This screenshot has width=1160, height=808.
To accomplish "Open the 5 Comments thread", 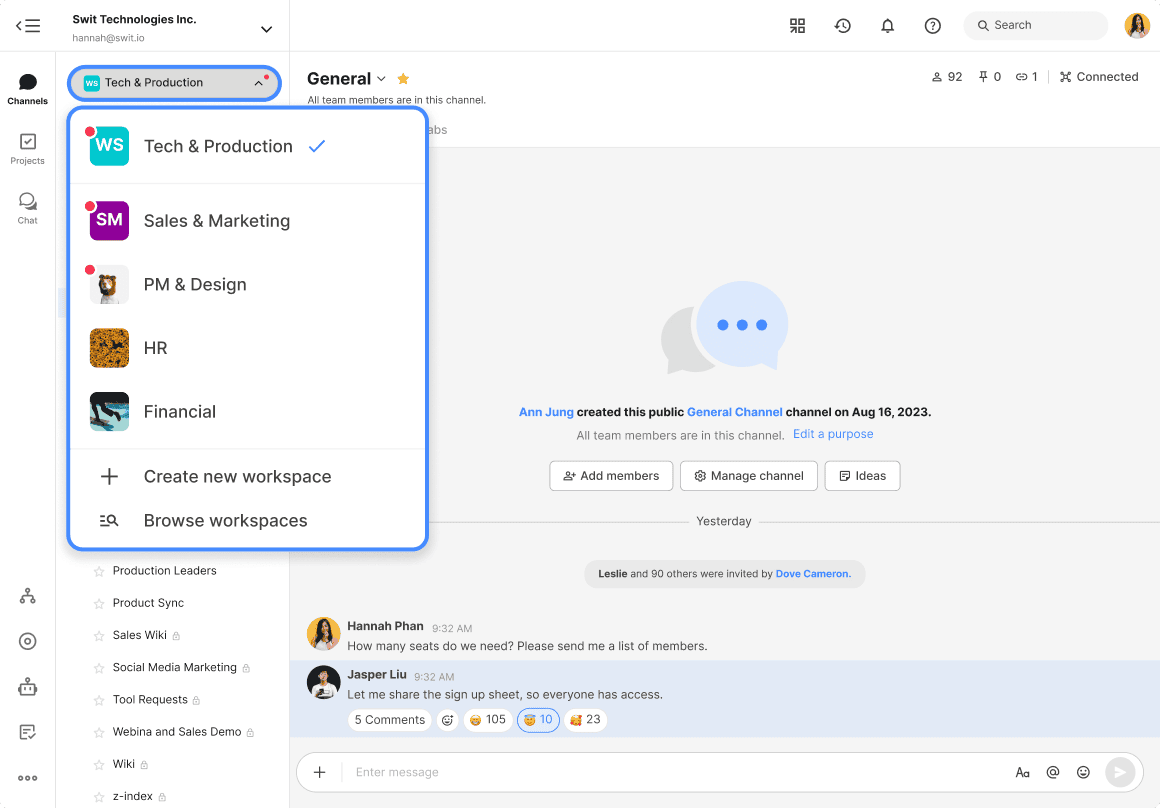I will pos(389,720).
